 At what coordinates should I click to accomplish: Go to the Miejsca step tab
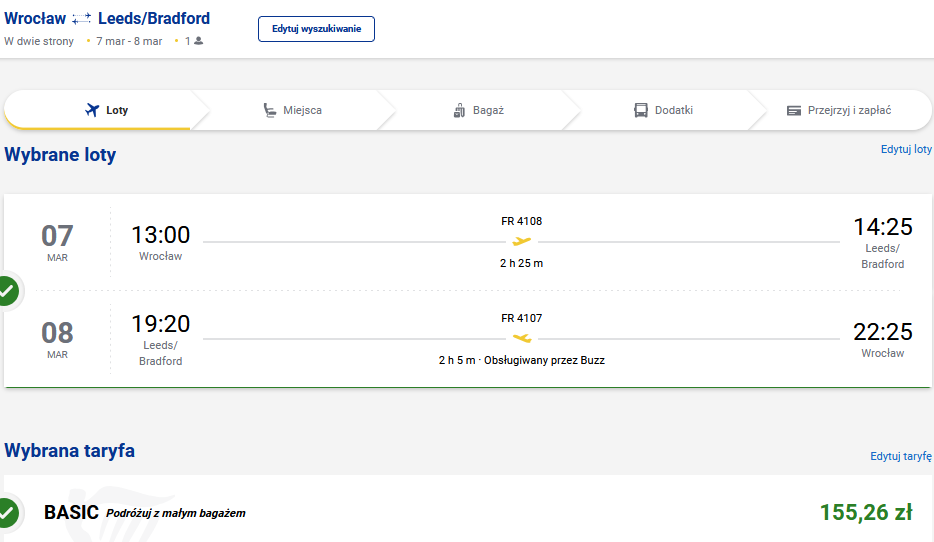point(292,110)
